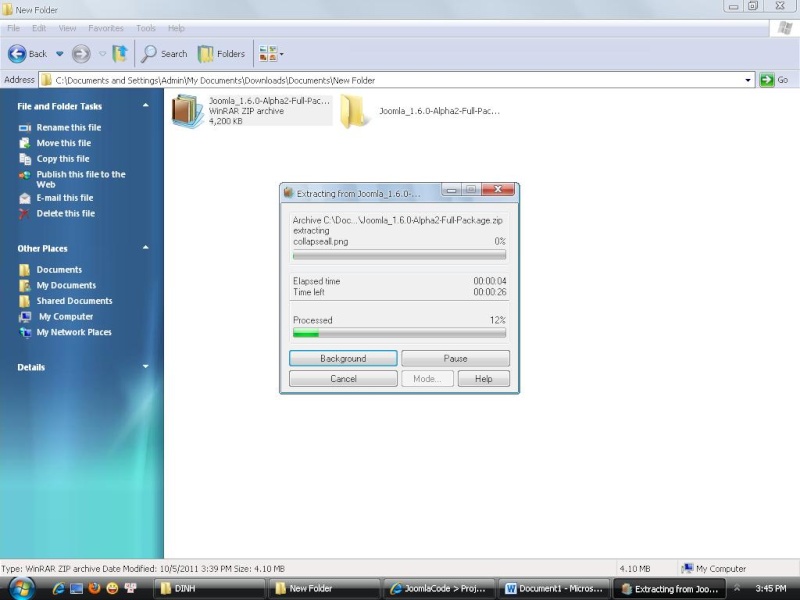The width and height of the screenshot is (800, 600).
Task: Switch to New Folder taskbar button
Action: tap(326, 589)
